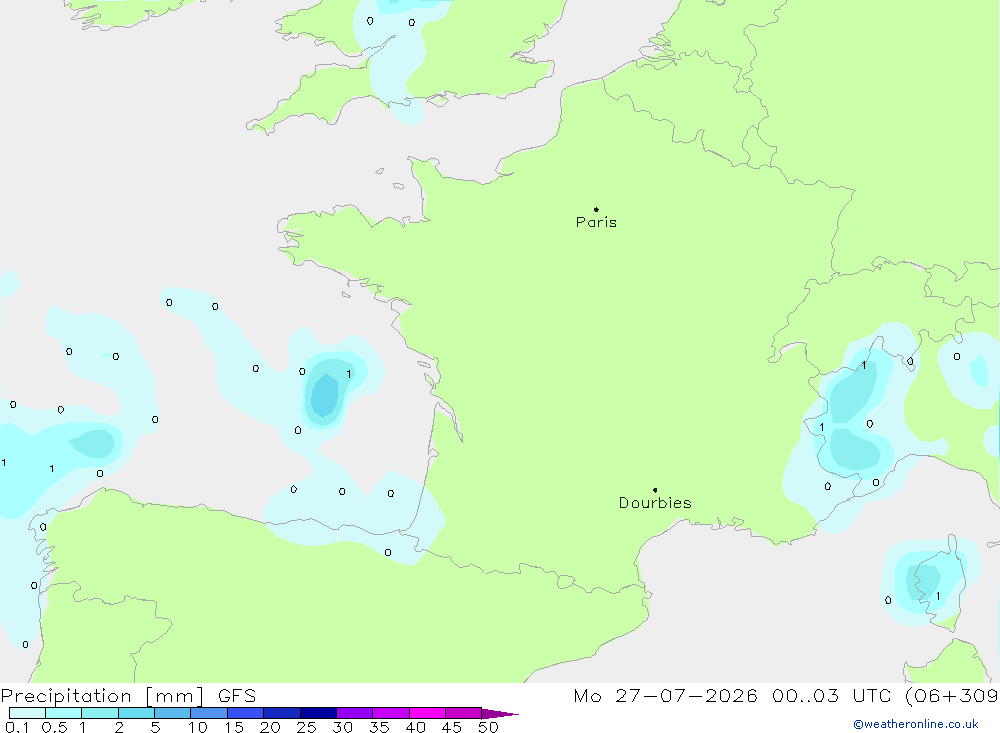Click the '00..03 UTC' time range text
The width and height of the screenshot is (1000, 733).
[x=831, y=696]
